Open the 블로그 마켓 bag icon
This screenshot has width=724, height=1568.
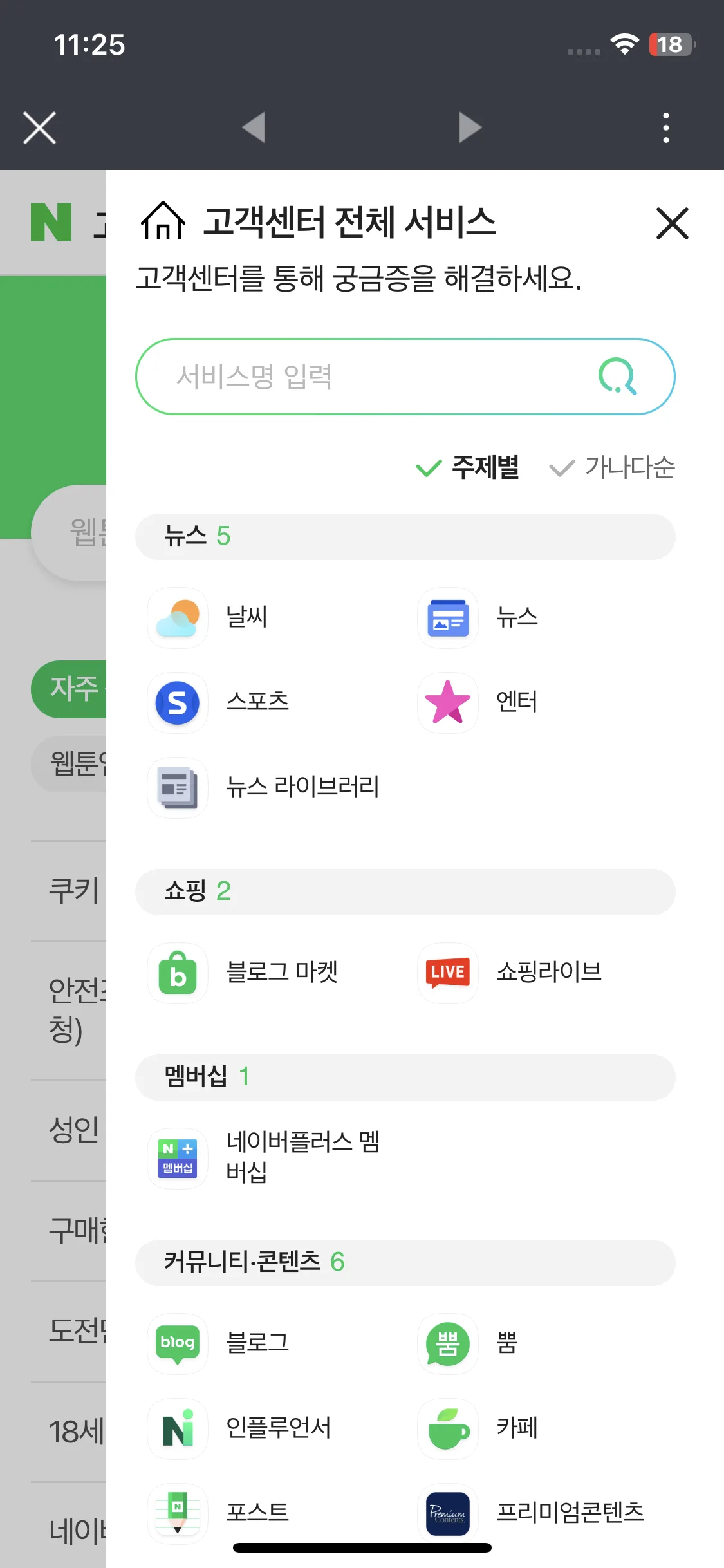178,973
